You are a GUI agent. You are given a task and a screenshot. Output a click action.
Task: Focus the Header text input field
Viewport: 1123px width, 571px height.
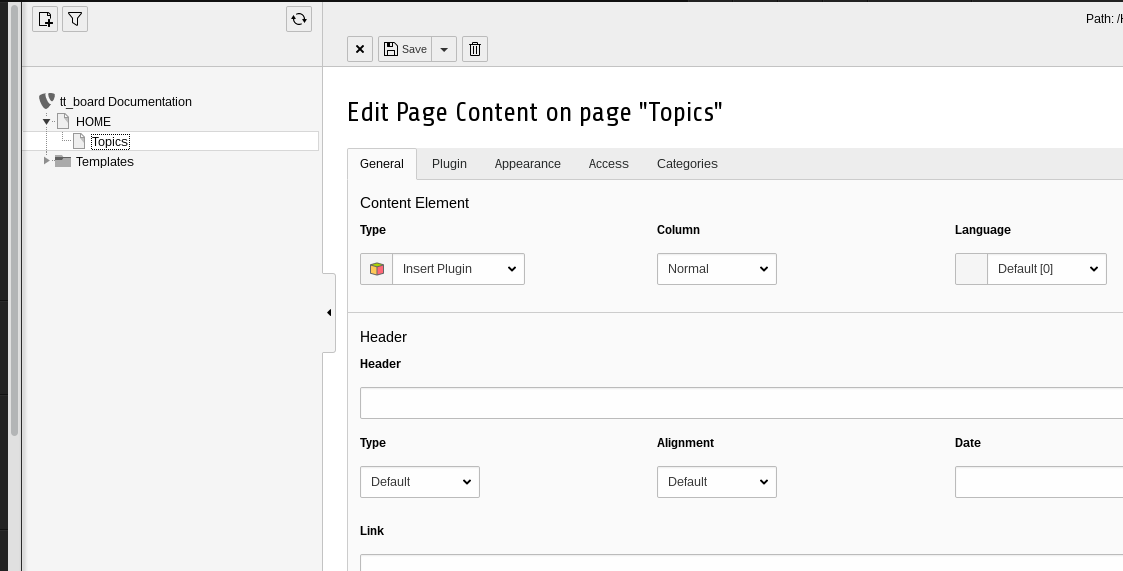741,403
